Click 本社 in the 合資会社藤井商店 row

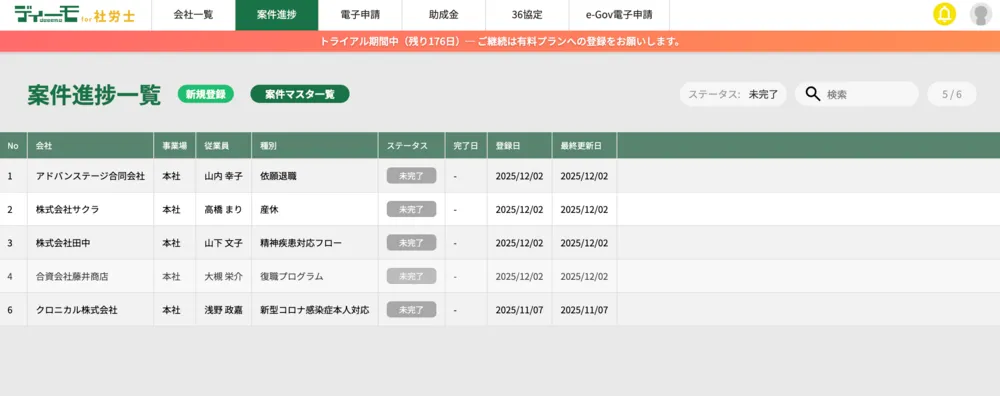tap(171, 277)
